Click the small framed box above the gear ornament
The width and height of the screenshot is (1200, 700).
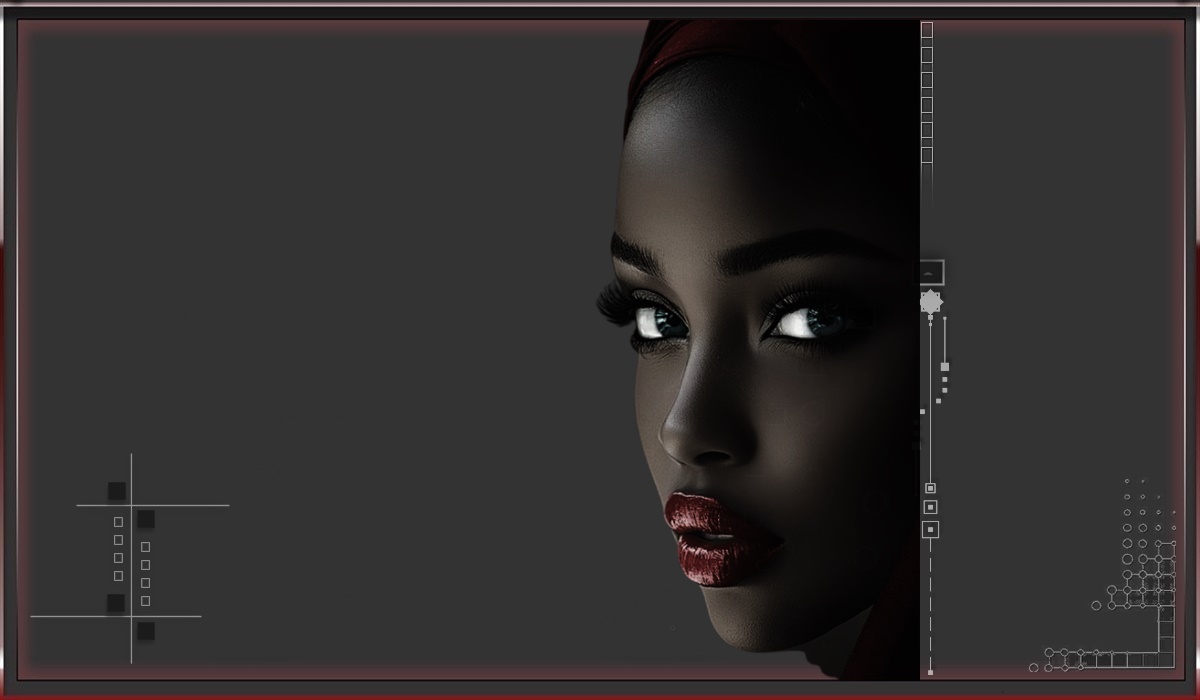931,272
